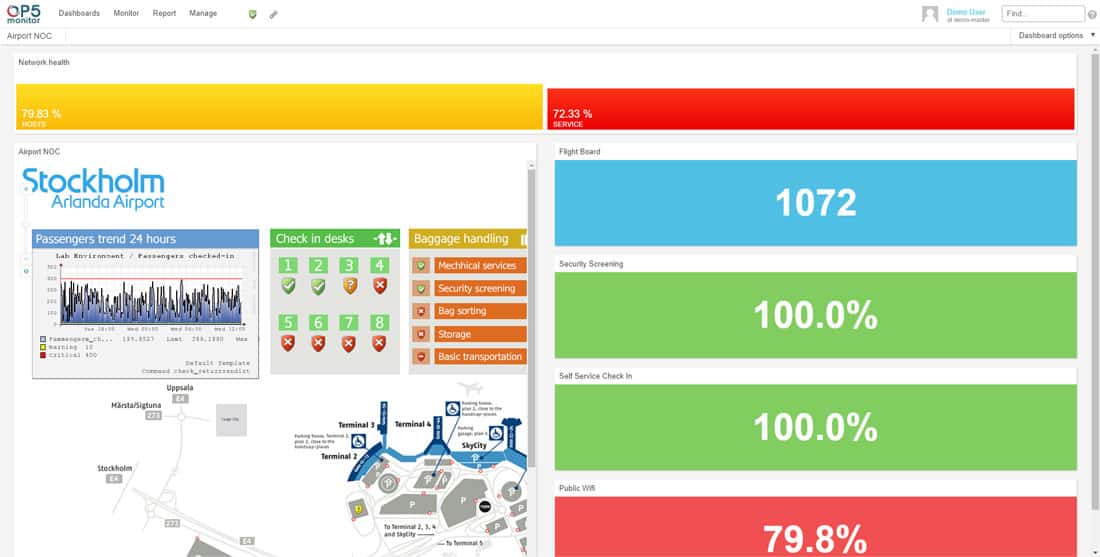Screen dimensions: 1100x557
Task: Open the Bag sorting item
Action: point(480,311)
